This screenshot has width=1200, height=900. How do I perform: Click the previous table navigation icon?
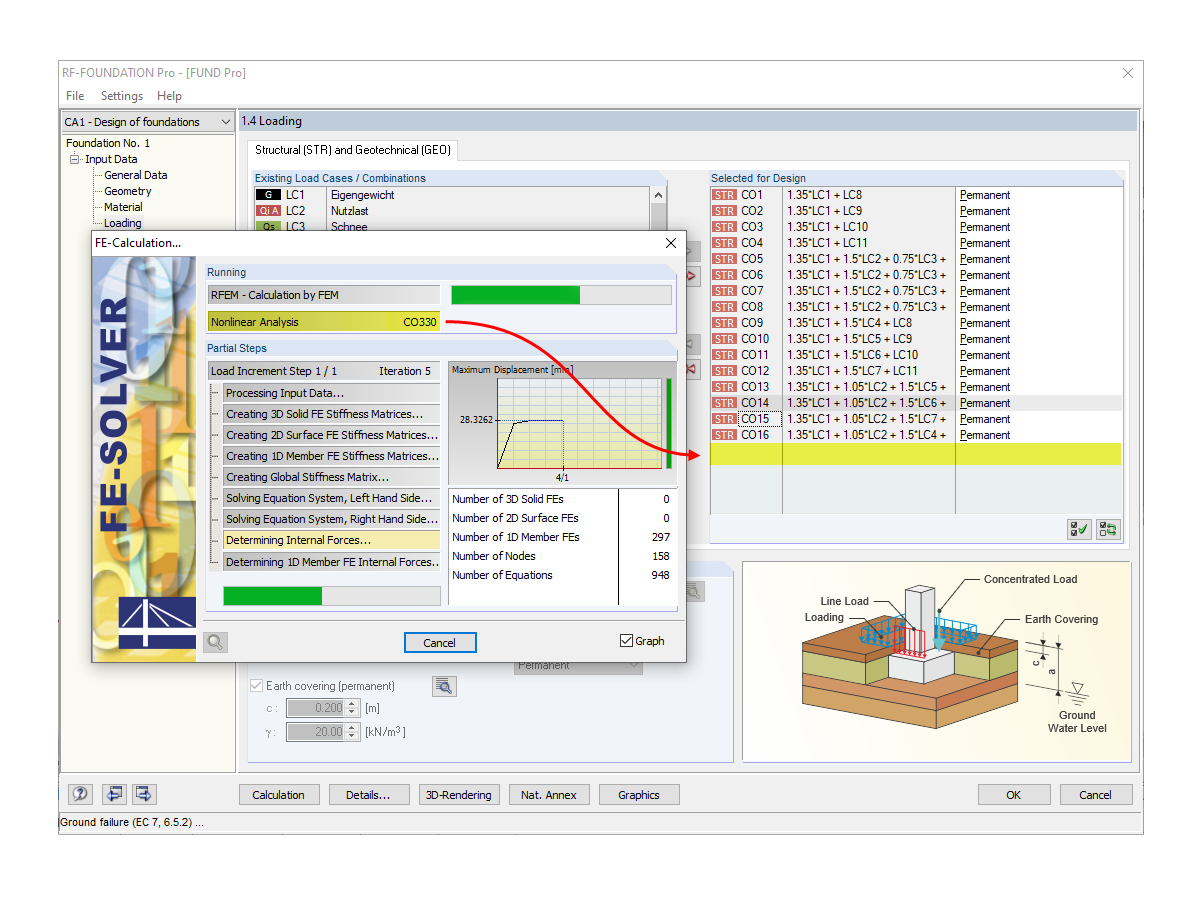tap(114, 793)
